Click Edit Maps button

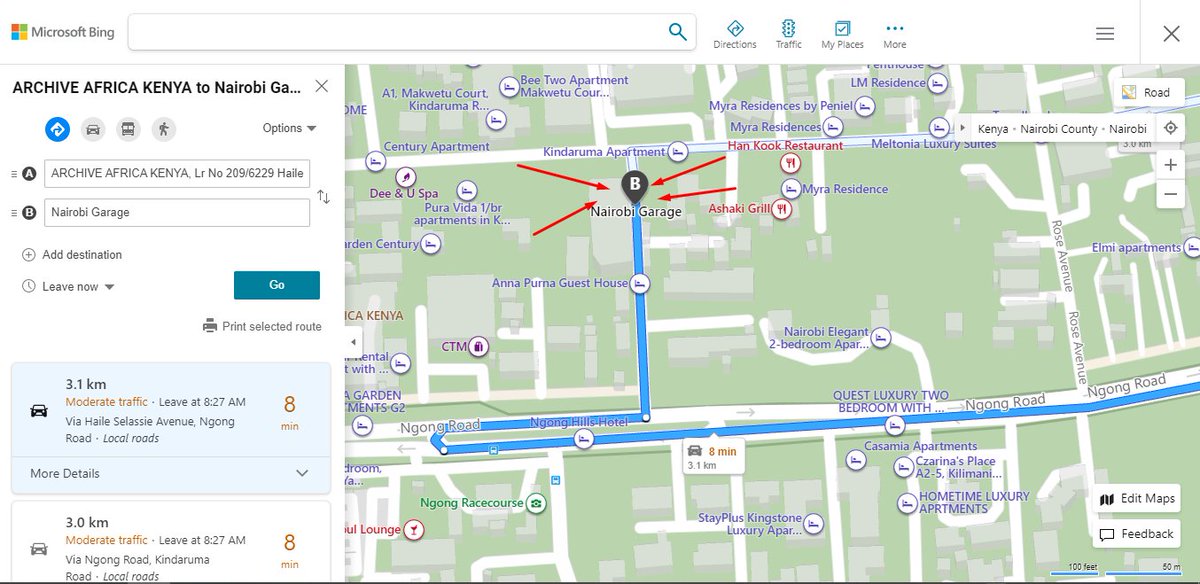(x=1136, y=499)
